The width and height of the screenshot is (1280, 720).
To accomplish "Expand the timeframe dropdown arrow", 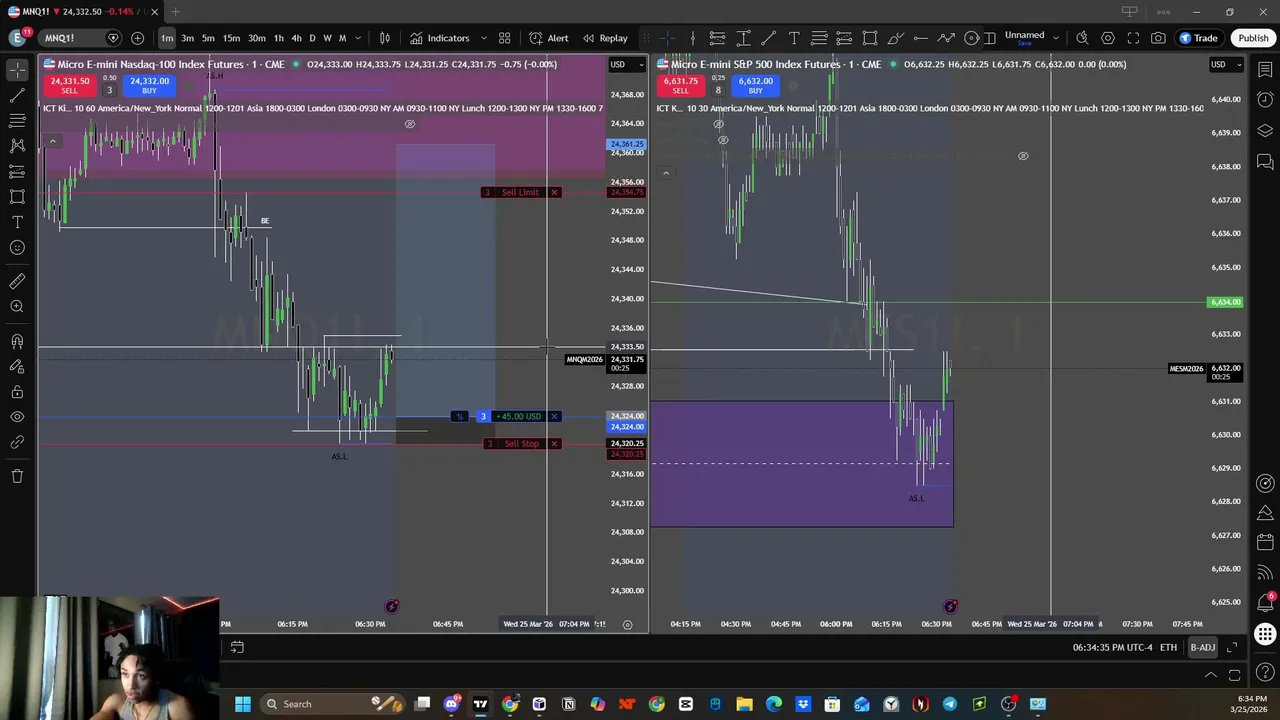I will (358, 38).
